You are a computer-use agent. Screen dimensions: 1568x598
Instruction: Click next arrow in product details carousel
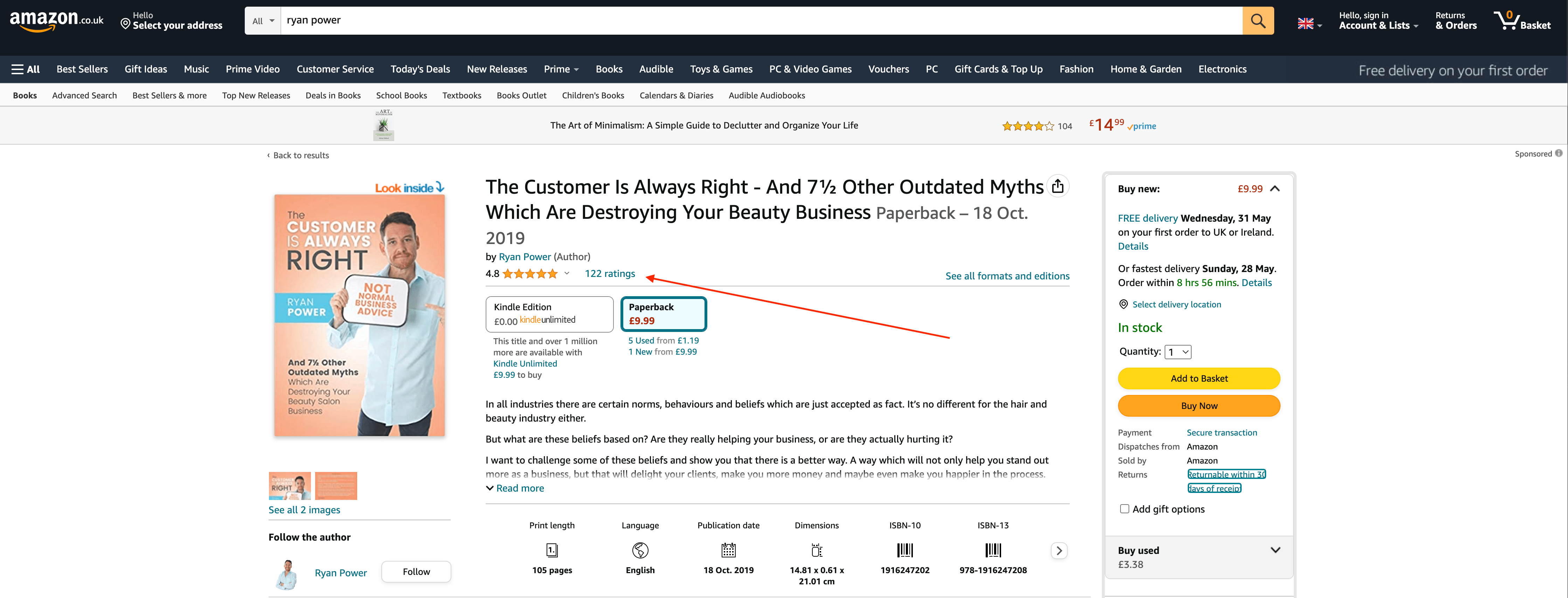coord(1059,550)
